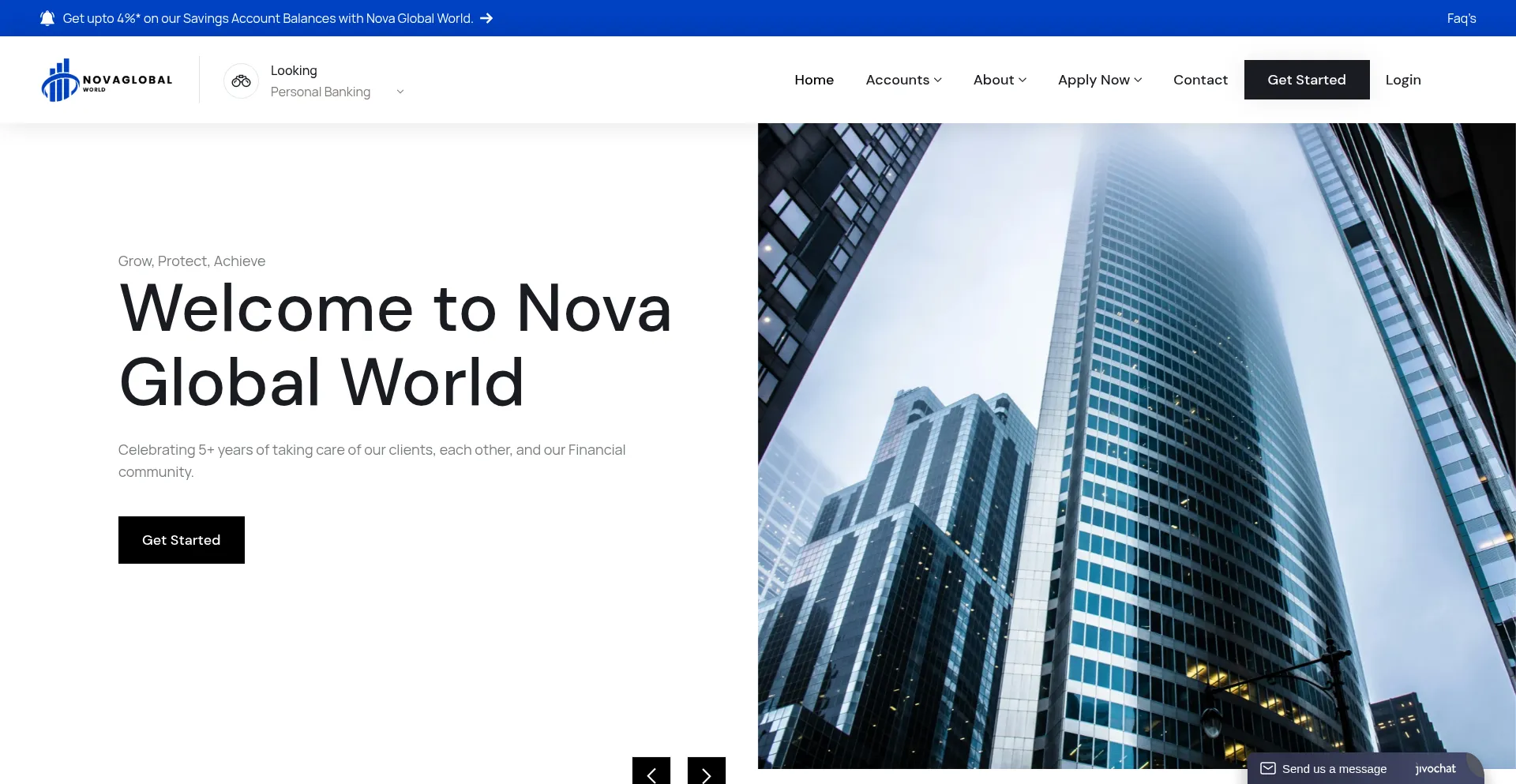This screenshot has height=784, width=1516.
Task: Open the Personal Banking selector chevron
Action: (x=400, y=91)
